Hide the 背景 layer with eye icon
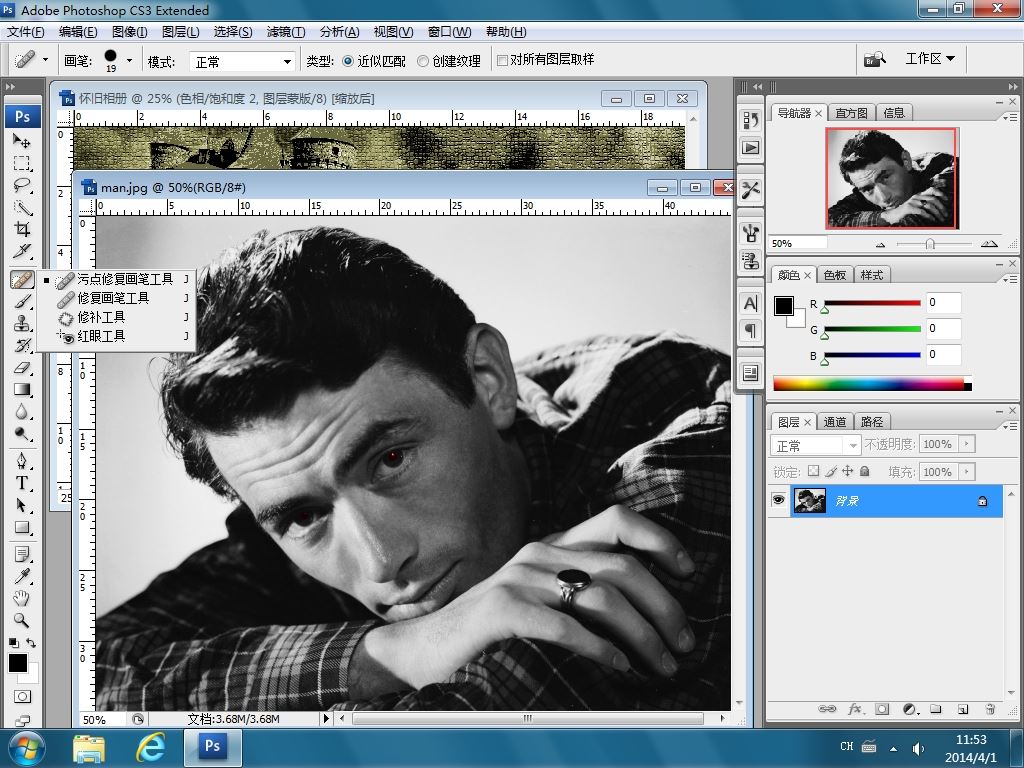 tap(779, 501)
